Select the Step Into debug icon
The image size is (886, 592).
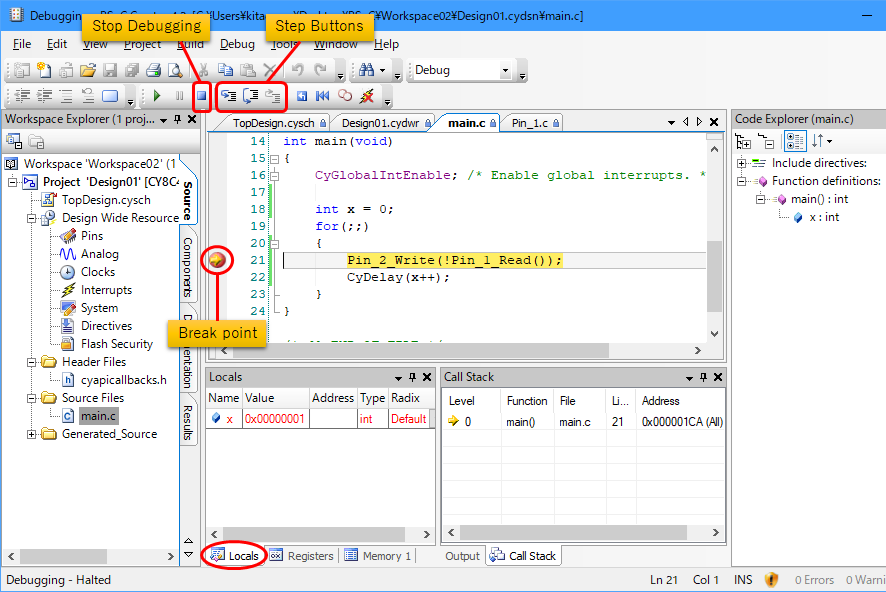click(227, 95)
